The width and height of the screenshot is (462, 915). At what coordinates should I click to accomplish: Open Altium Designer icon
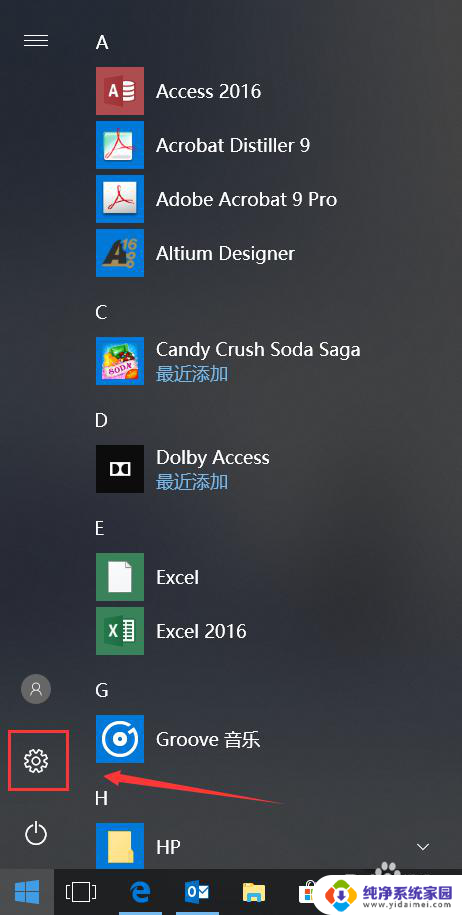pos(120,253)
